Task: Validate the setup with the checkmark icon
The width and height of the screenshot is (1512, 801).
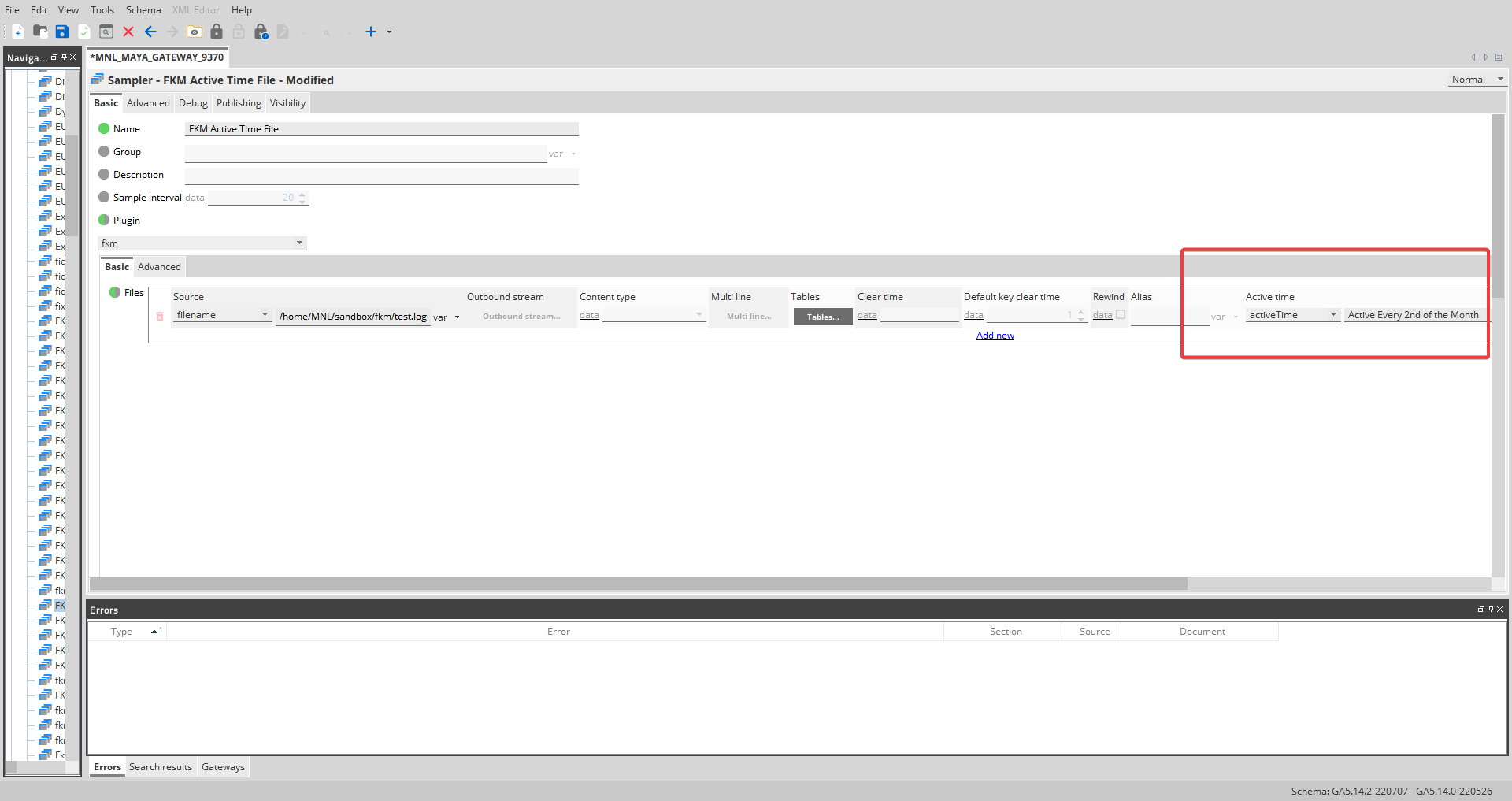Action: pos(84,32)
